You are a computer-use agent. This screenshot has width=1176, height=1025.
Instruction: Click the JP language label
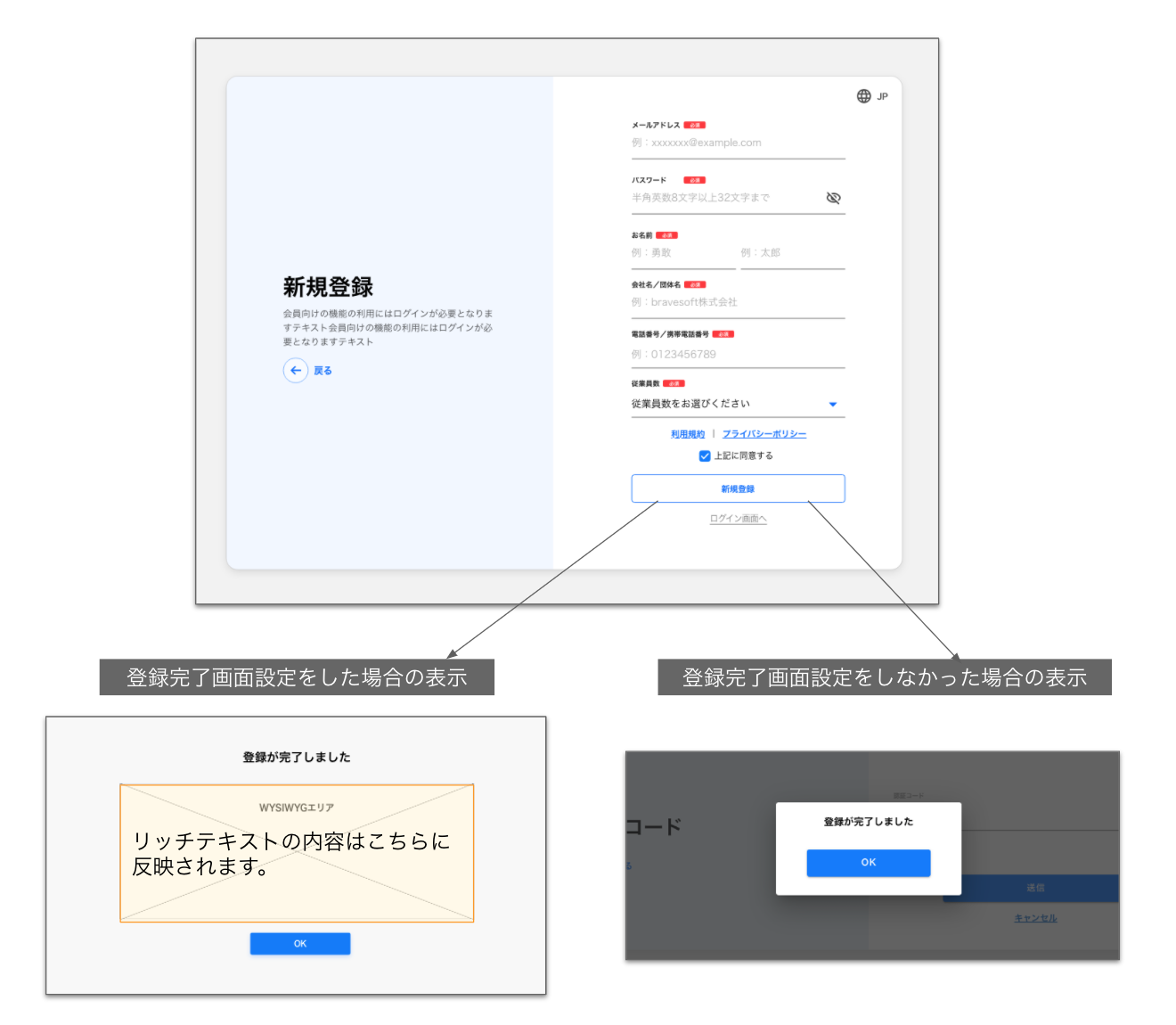[x=882, y=96]
